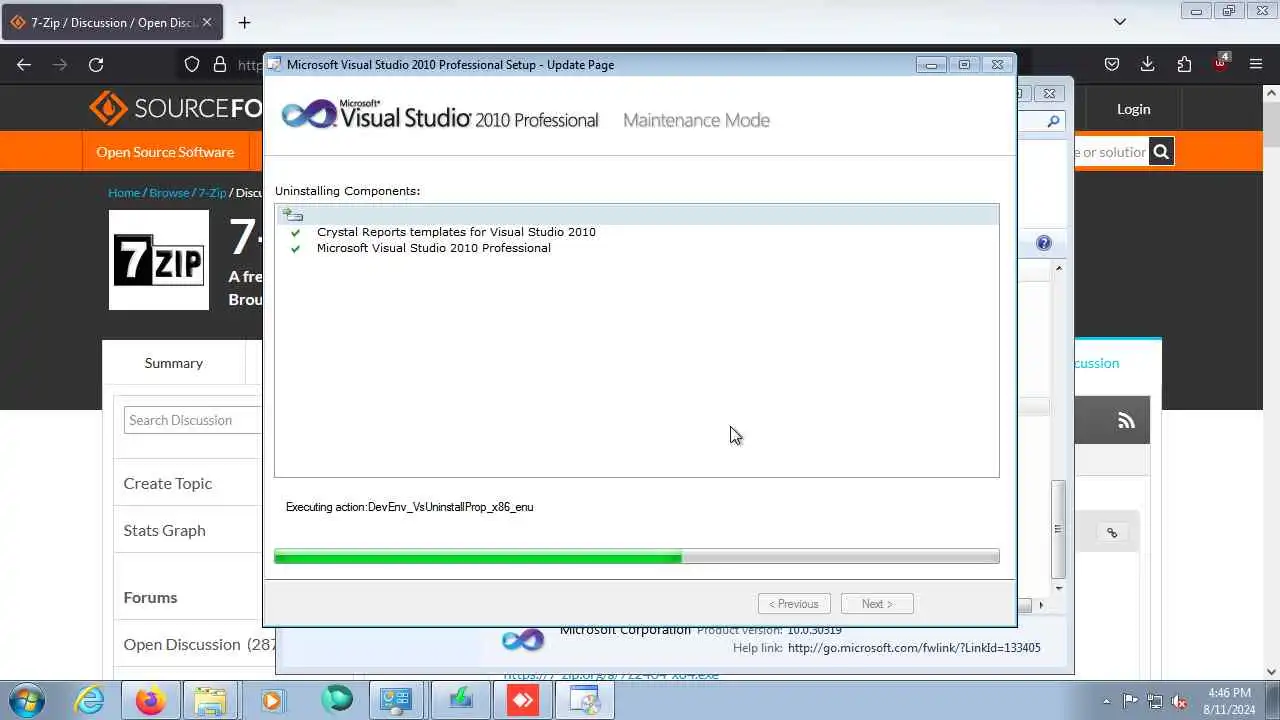Click Firefox back arrow button
This screenshot has height=720, width=1280.
24,64
